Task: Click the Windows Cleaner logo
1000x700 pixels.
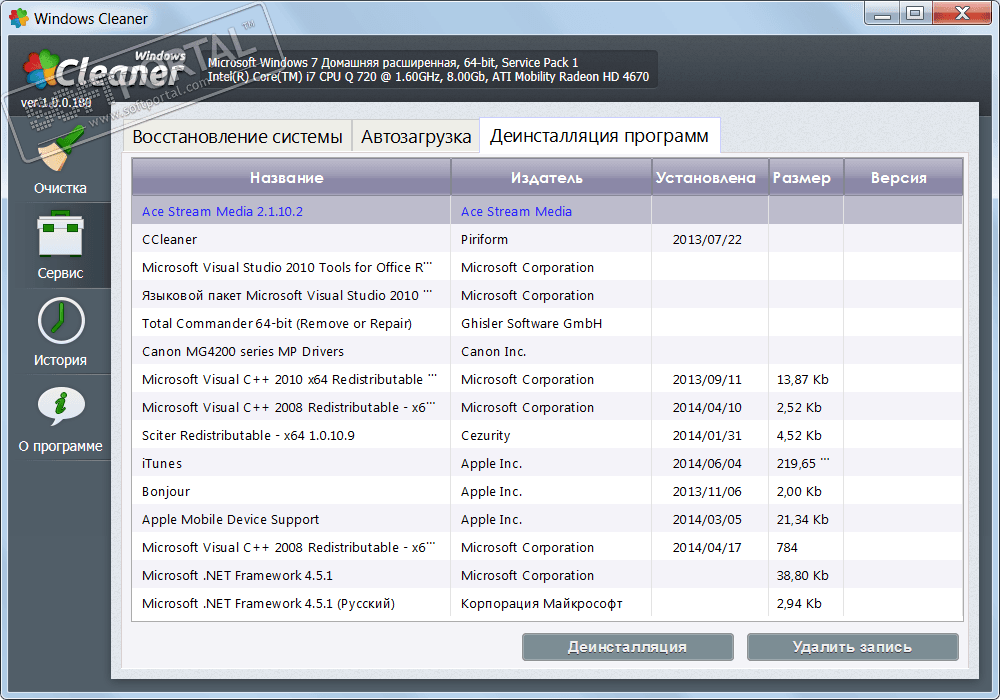Action: (105, 69)
